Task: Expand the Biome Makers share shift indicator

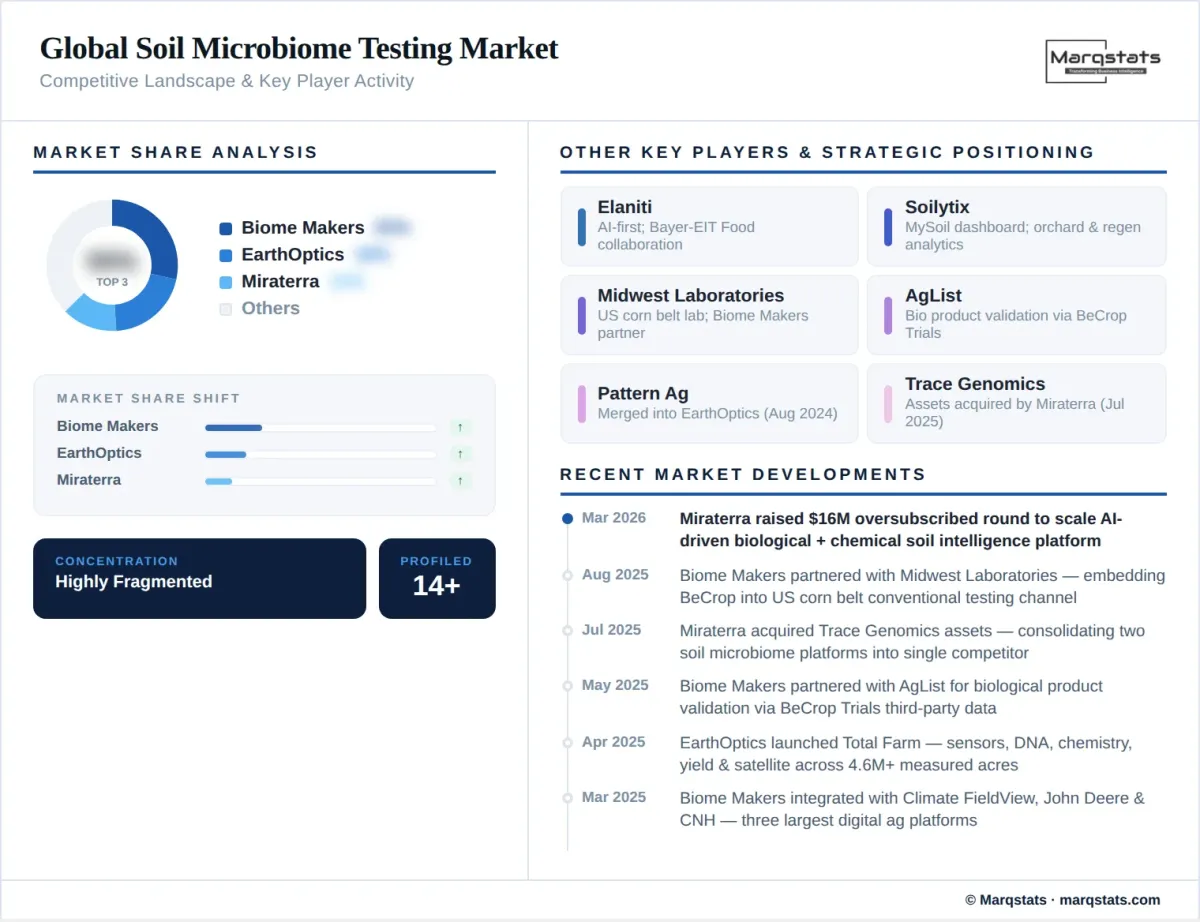Action: (460, 426)
